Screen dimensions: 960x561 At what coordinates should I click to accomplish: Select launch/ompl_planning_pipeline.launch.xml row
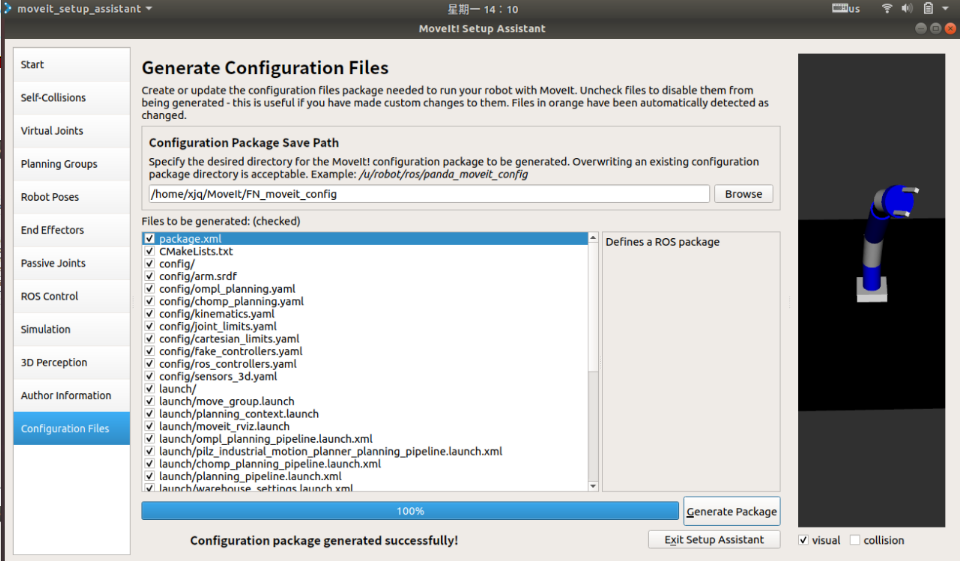click(x=365, y=439)
